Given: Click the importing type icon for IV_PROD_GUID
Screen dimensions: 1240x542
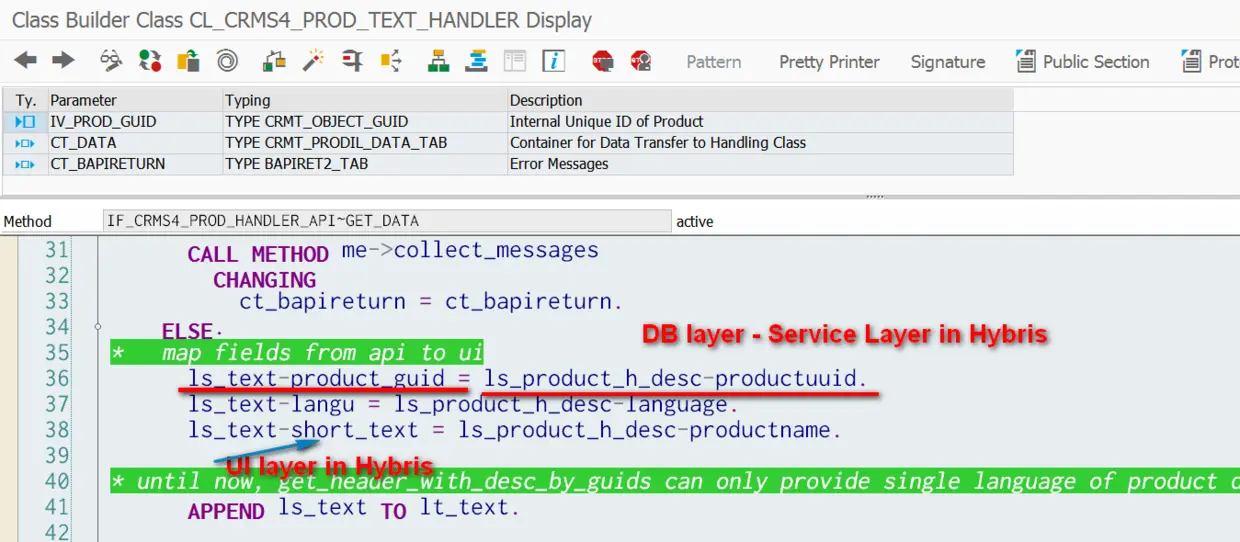Looking at the screenshot, I should tap(26, 121).
